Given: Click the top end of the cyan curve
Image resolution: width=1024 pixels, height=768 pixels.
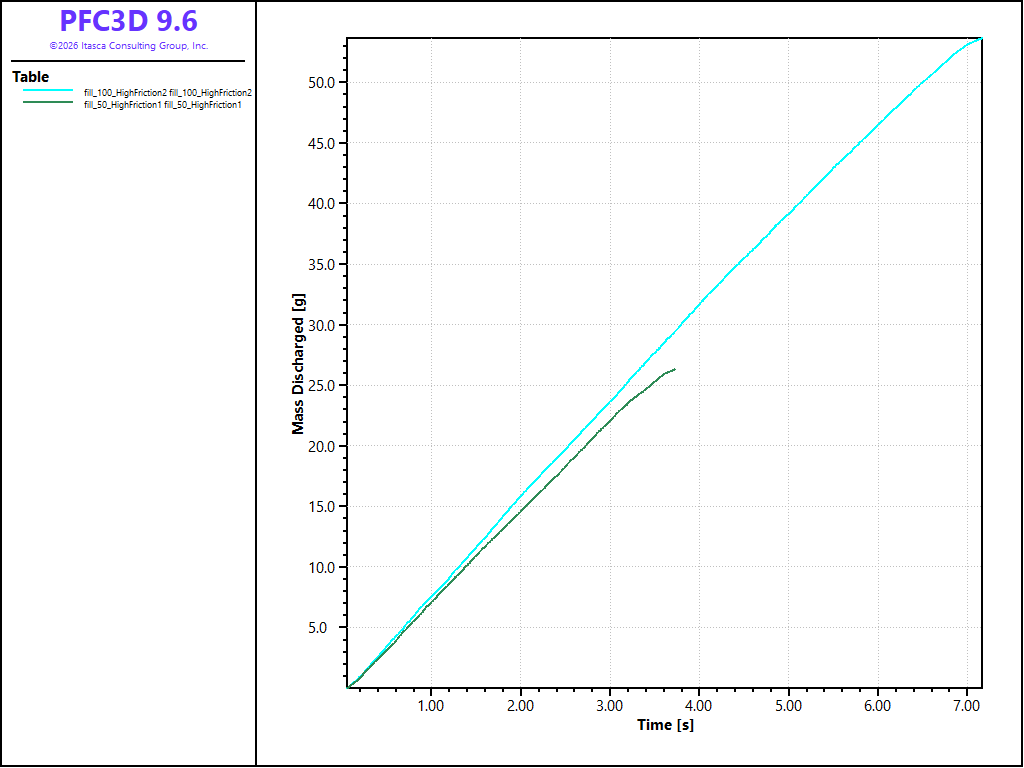Looking at the screenshot, I should [981, 38].
